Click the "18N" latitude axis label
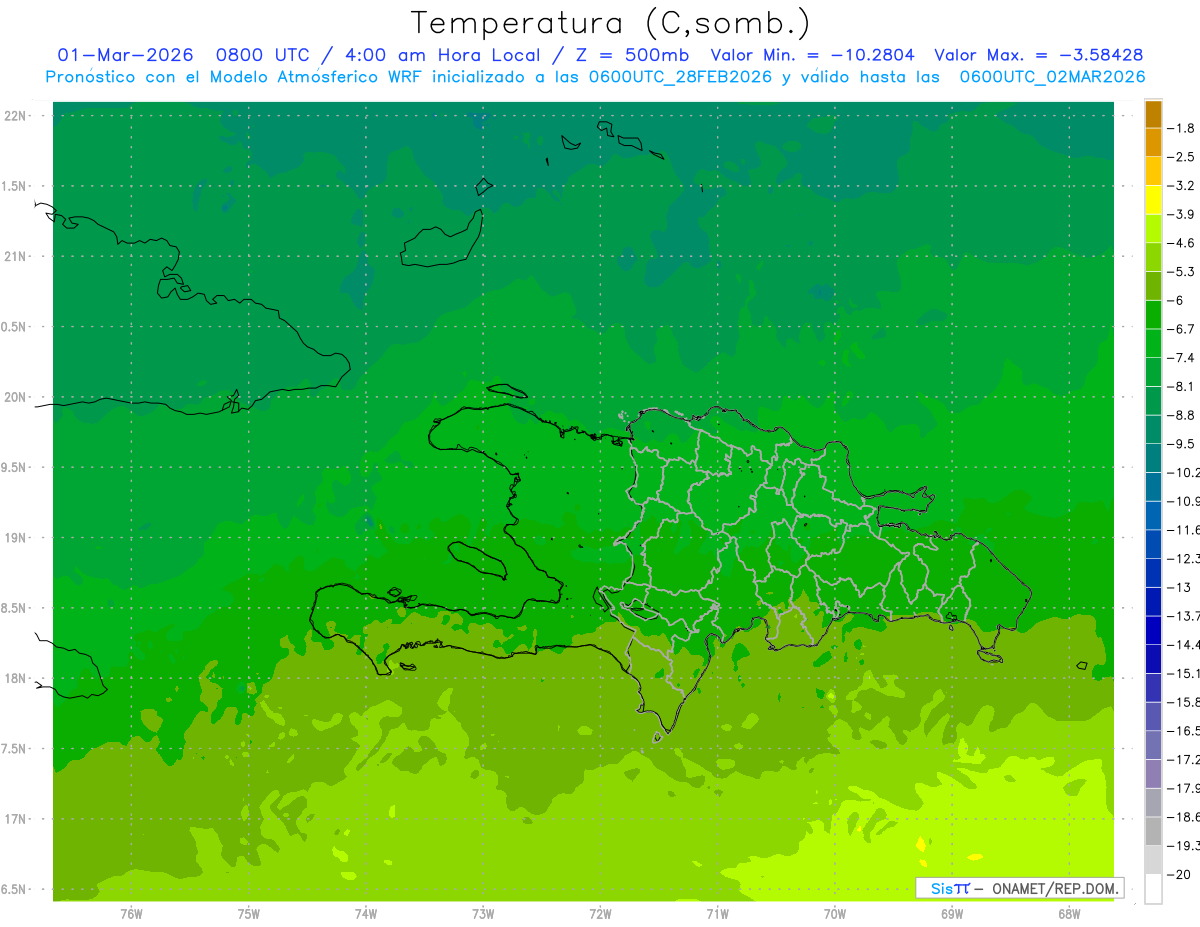The height and width of the screenshot is (927, 1200). pyautogui.click(x=15, y=678)
